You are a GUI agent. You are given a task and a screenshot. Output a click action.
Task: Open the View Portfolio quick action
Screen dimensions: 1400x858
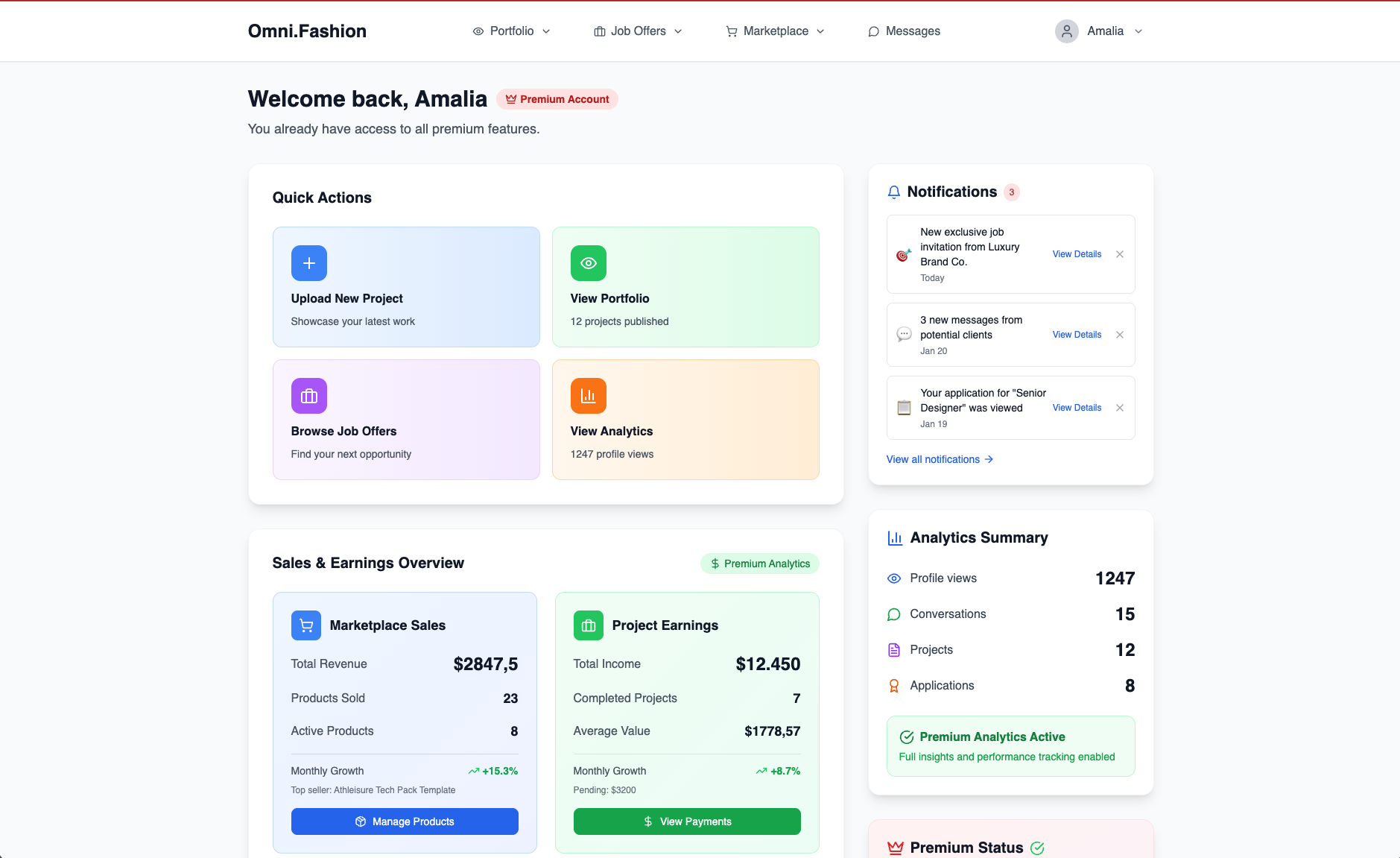point(685,287)
